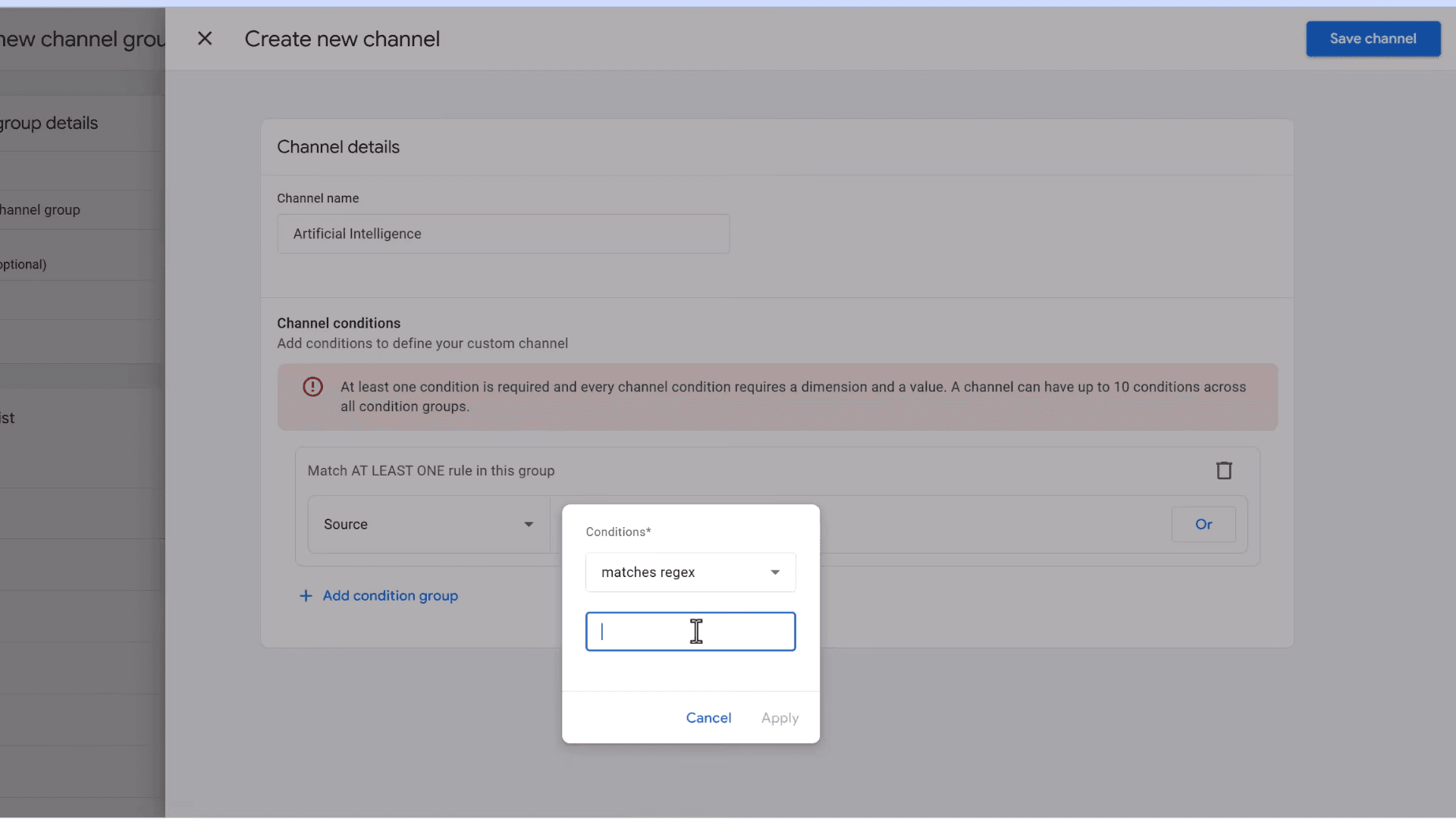Click the empty regex value input field
The height and width of the screenshot is (819, 1456).
pos(689,631)
